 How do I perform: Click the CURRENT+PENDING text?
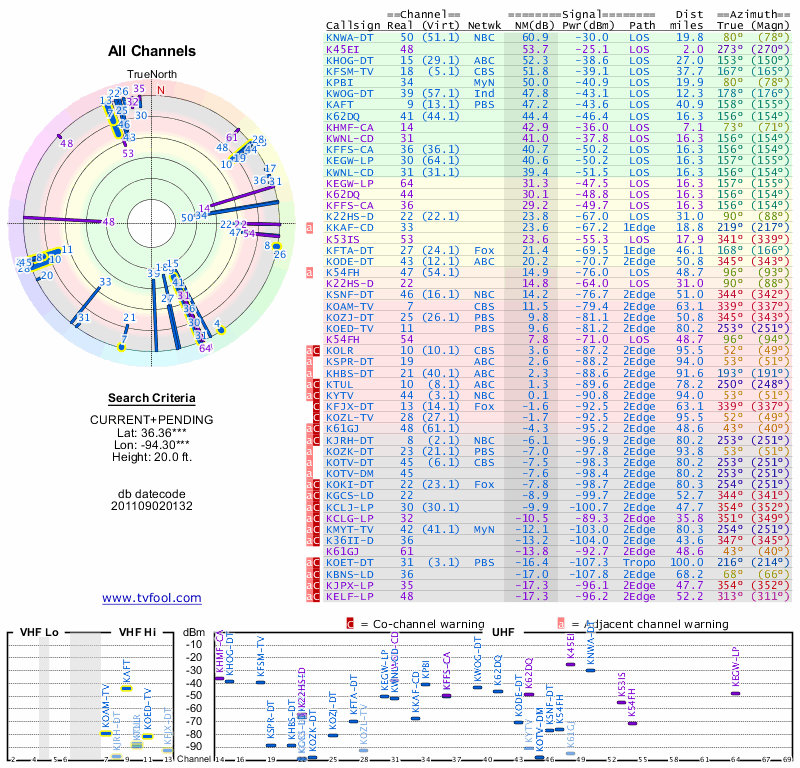pos(152,420)
